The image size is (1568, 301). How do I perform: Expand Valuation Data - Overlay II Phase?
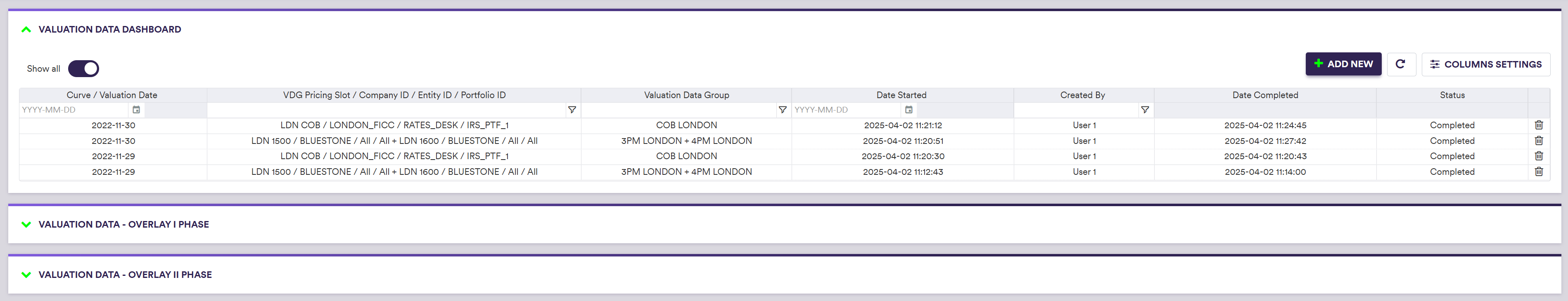[x=26, y=275]
